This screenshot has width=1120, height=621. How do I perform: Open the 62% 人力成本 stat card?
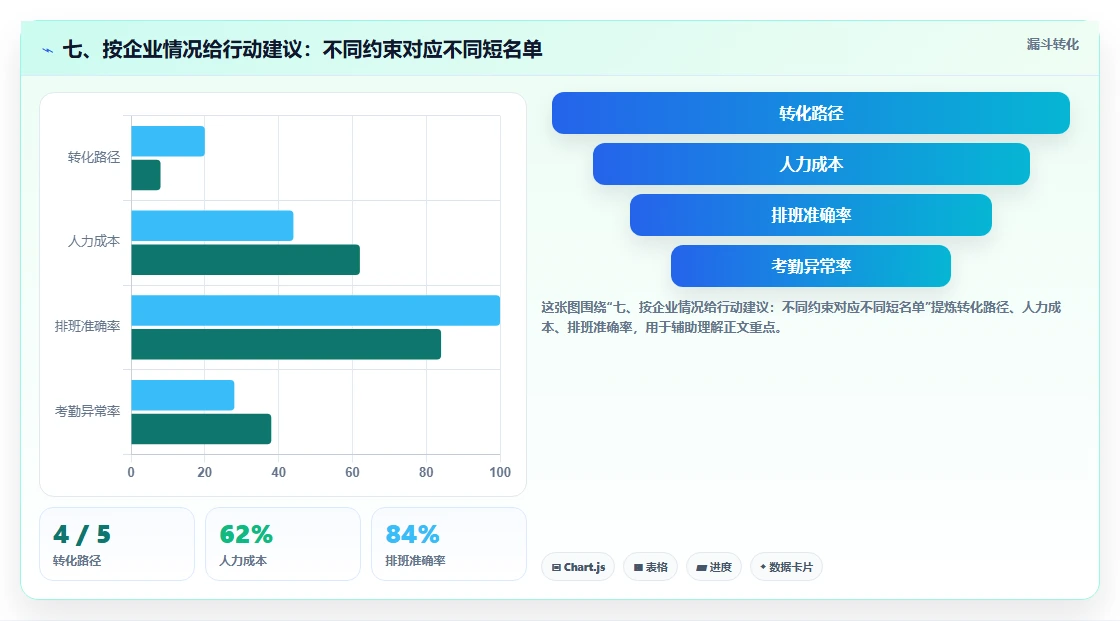pyautogui.click(x=283, y=544)
